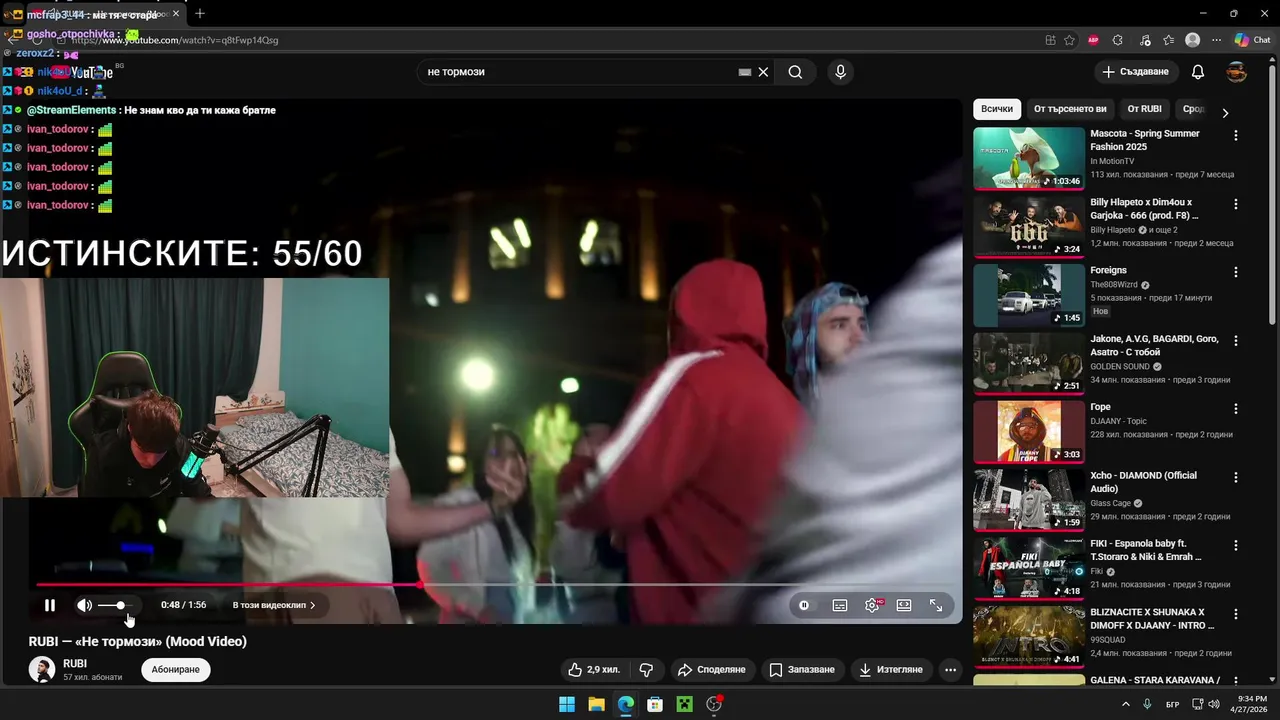The image size is (1280, 720).
Task: Open options for Mascota Spring Summer video
Action: click(1236, 135)
